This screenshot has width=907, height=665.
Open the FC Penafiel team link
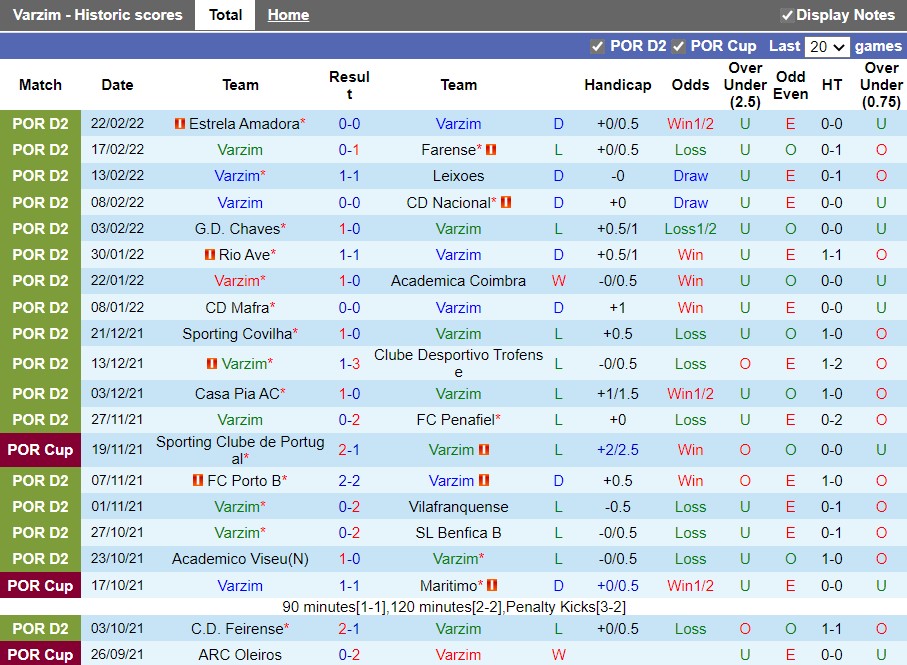tap(455, 420)
